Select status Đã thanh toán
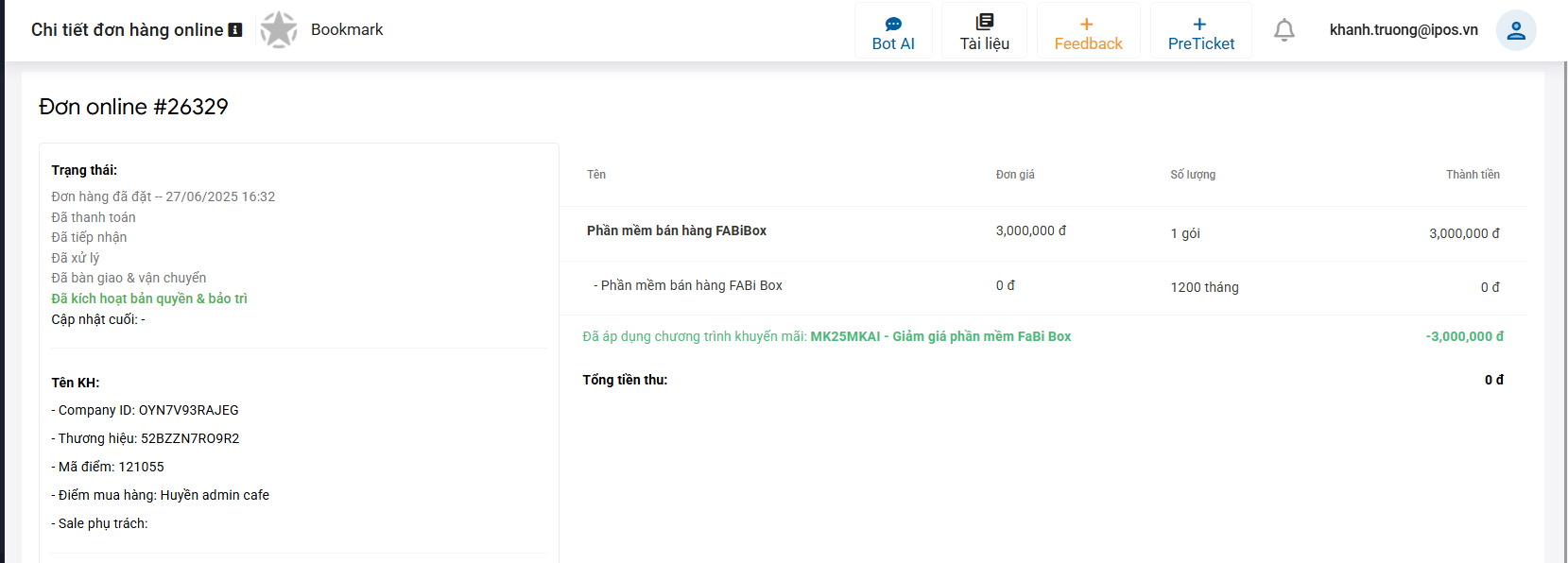Screen dimensions: 1568x563 (94, 217)
